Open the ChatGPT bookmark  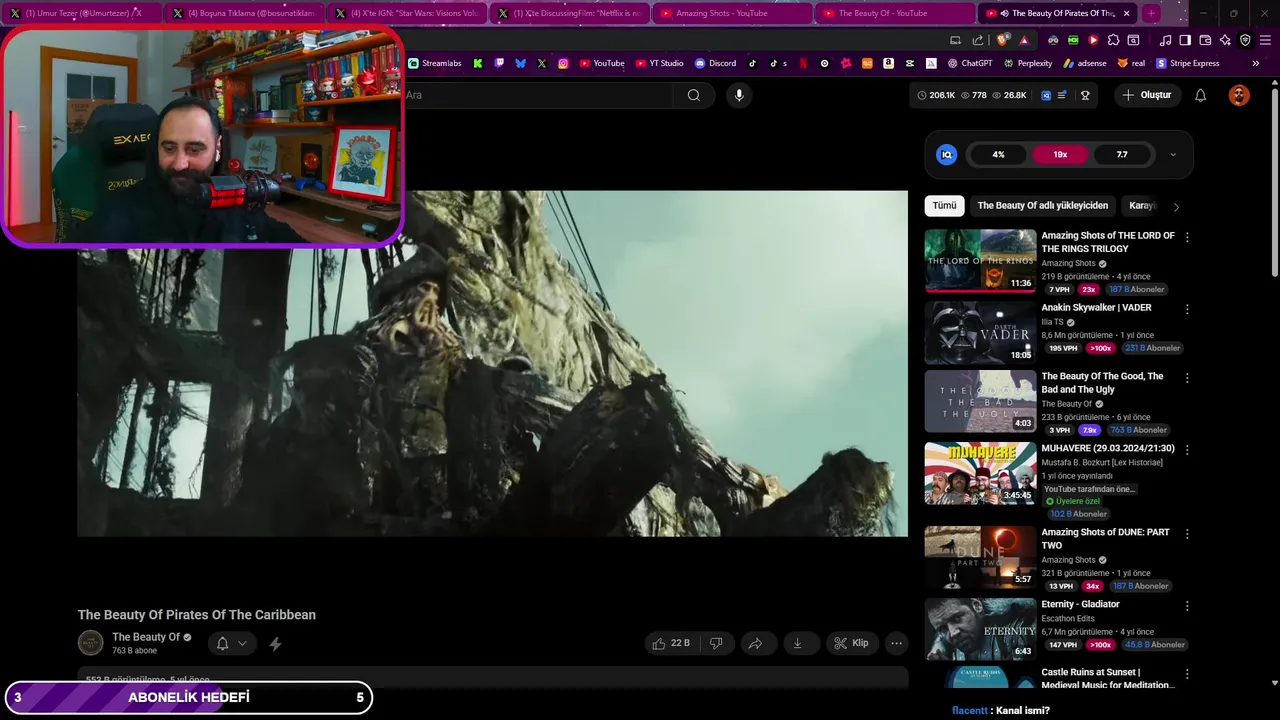(968, 63)
